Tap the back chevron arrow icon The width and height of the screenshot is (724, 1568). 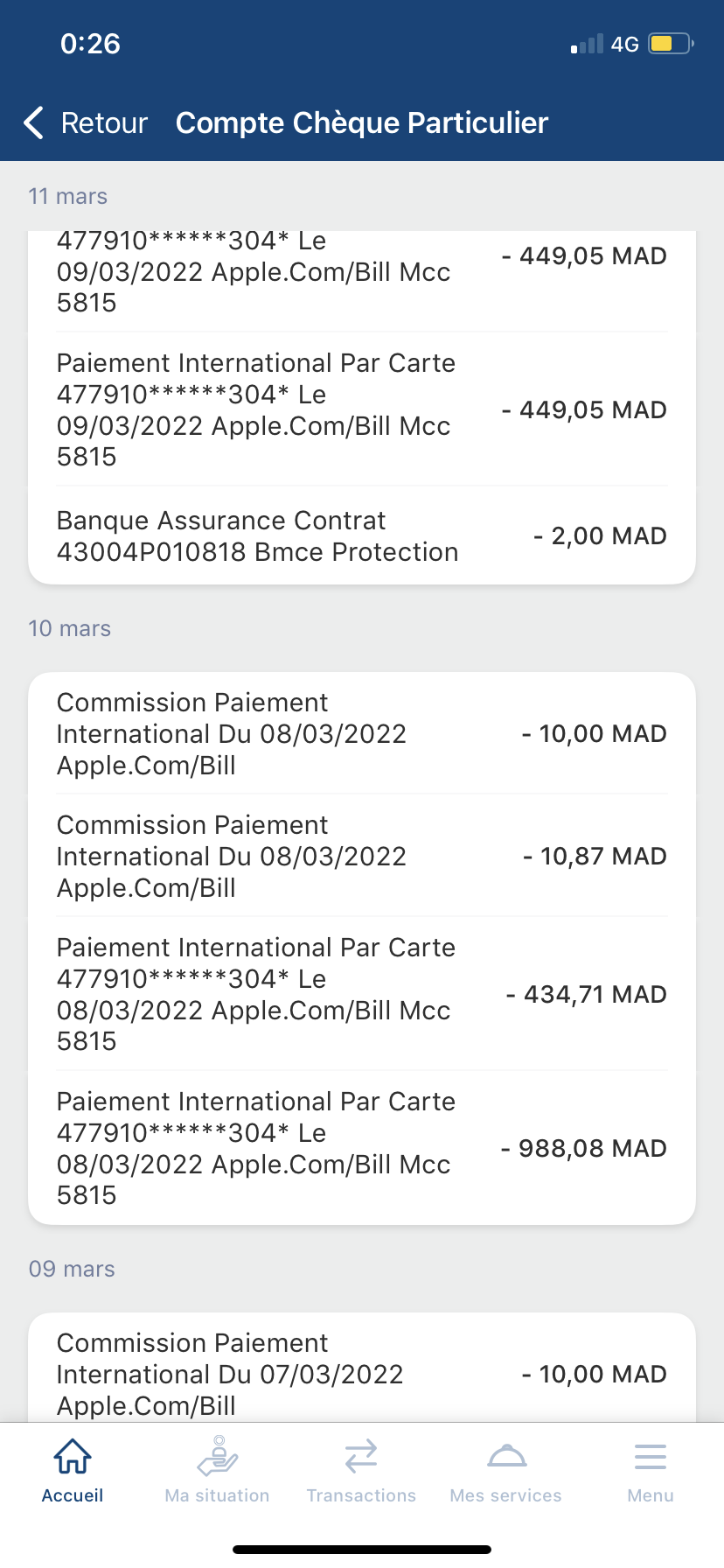(34, 123)
